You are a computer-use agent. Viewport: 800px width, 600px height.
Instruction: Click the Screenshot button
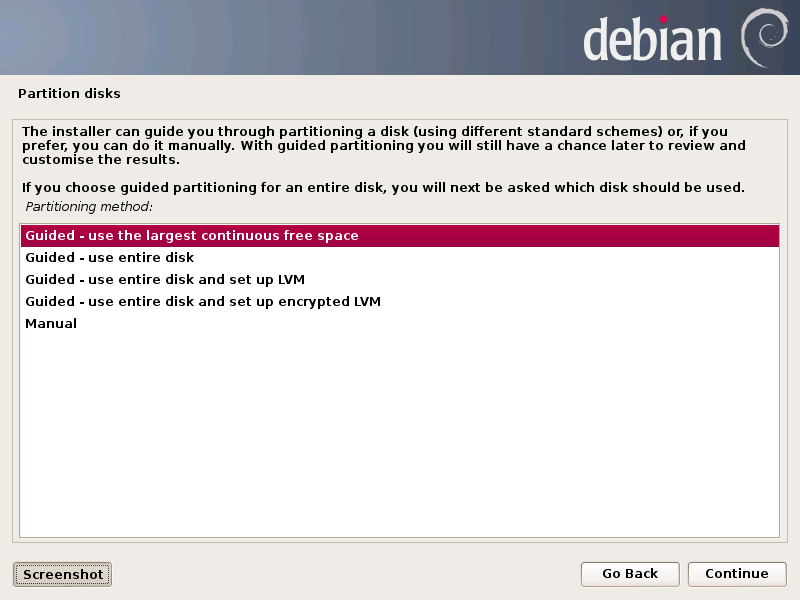[62, 574]
